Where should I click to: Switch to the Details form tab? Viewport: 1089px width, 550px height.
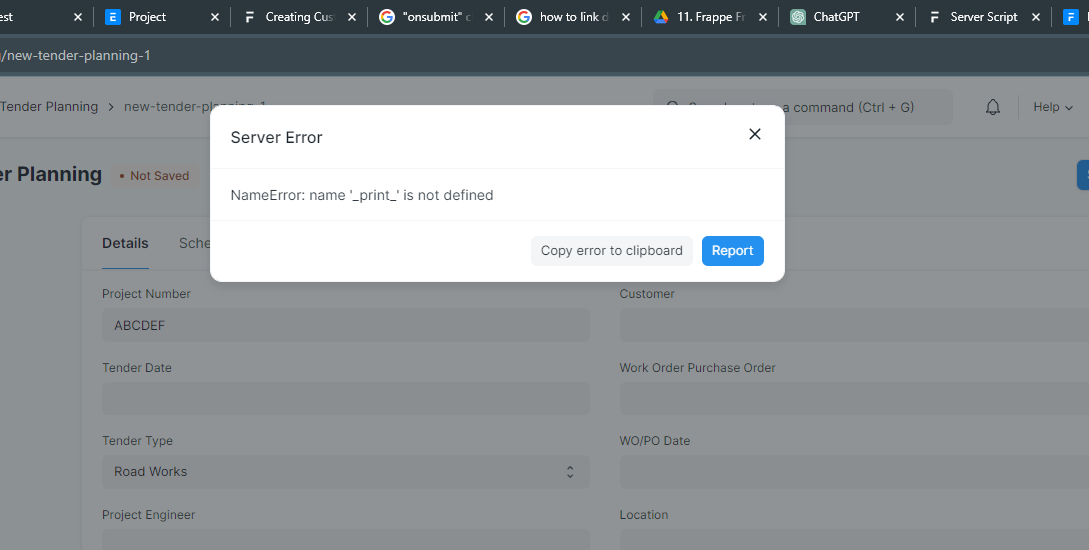pyautogui.click(x=125, y=243)
